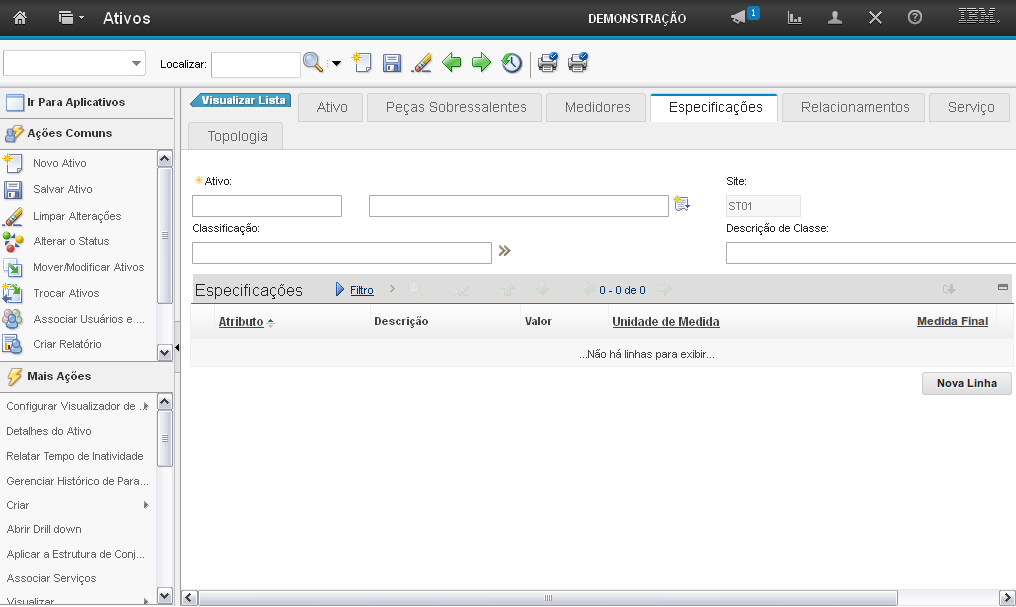Screen dimensions: 1016x607
Task: Open the Peças Sobressalentes tab
Action: pos(455,108)
